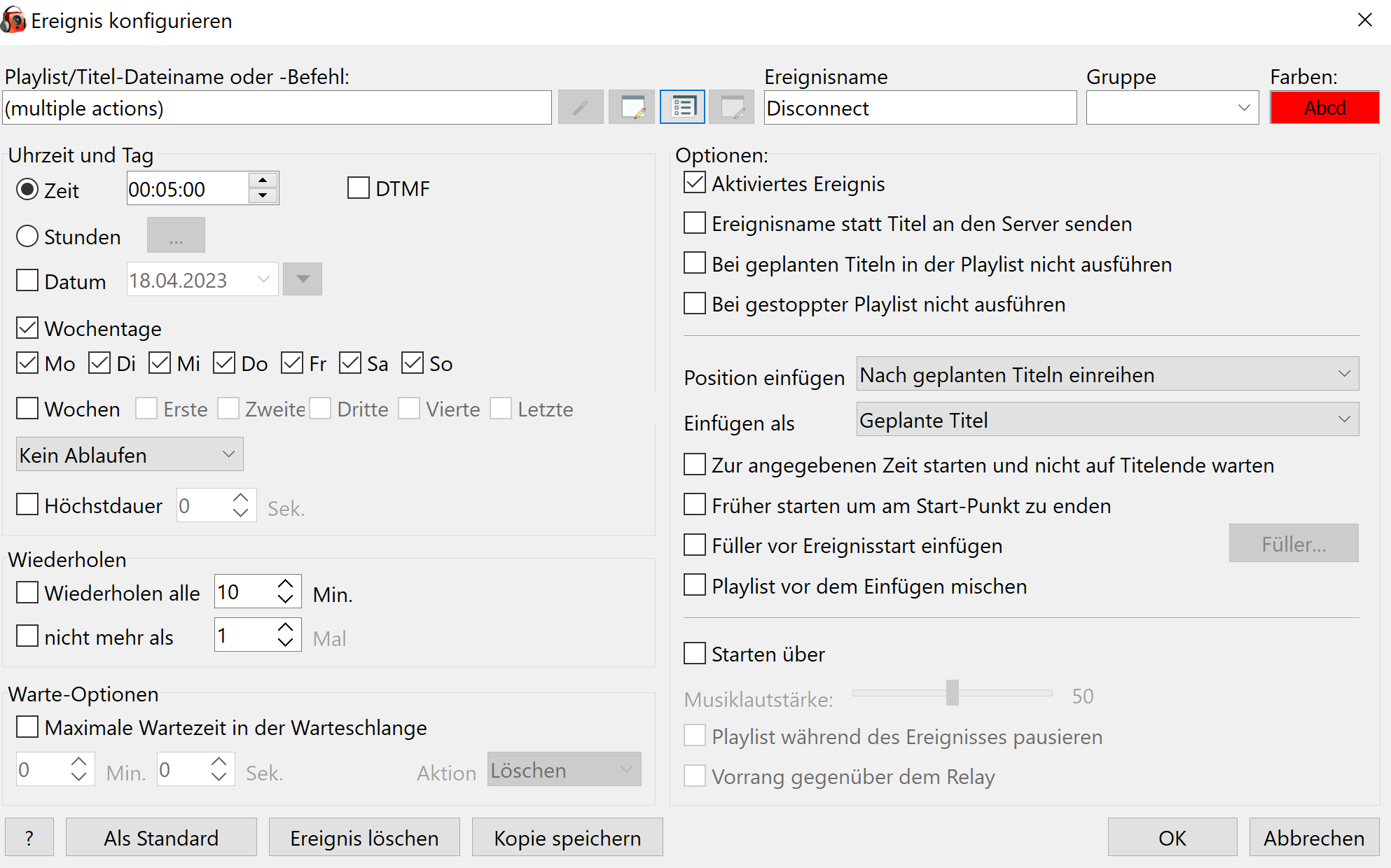Open help with the ? button
Image resolution: width=1391 pixels, height=868 pixels.
click(29, 837)
